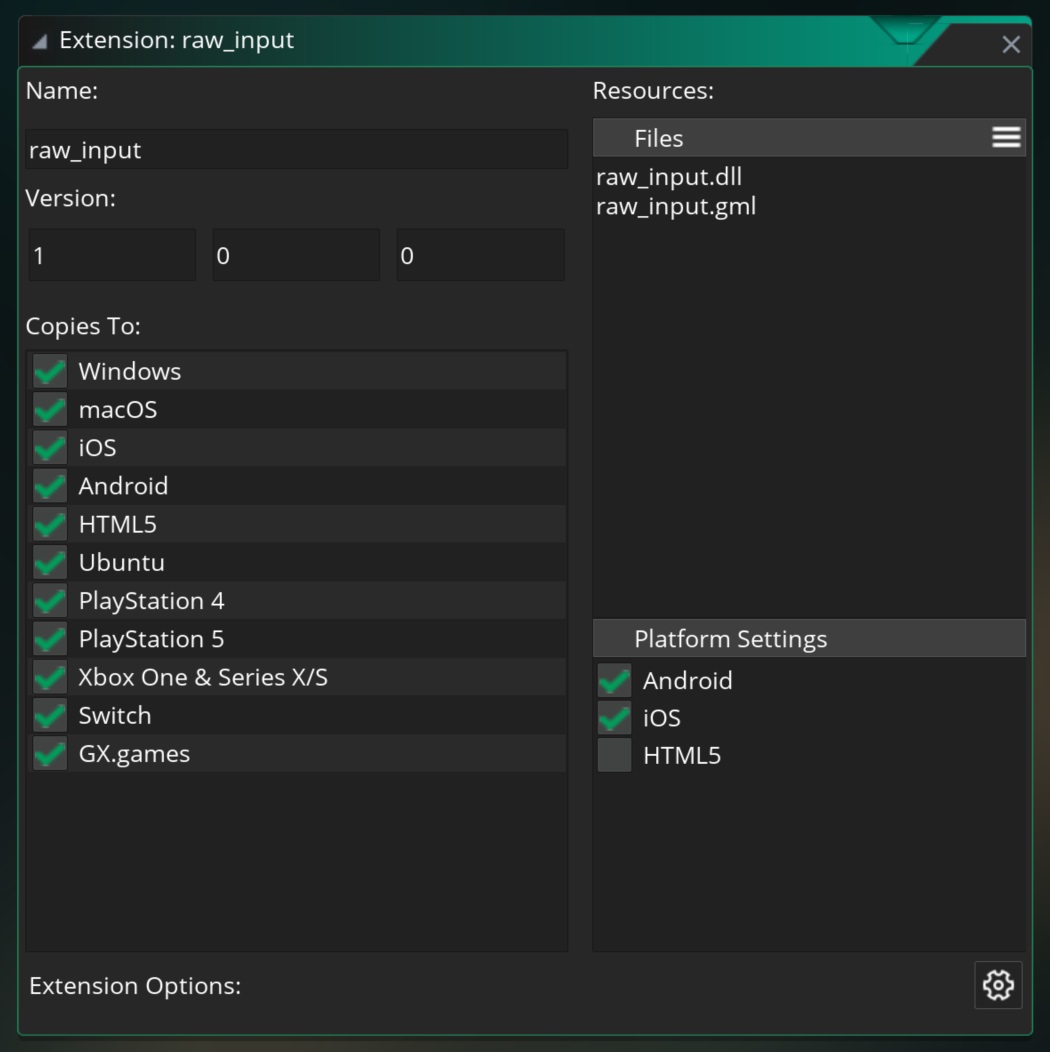Image resolution: width=1050 pixels, height=1052 pixels.
Task: Toggle the macOS copies-to checkbox
Action: (x=49, y=410)
